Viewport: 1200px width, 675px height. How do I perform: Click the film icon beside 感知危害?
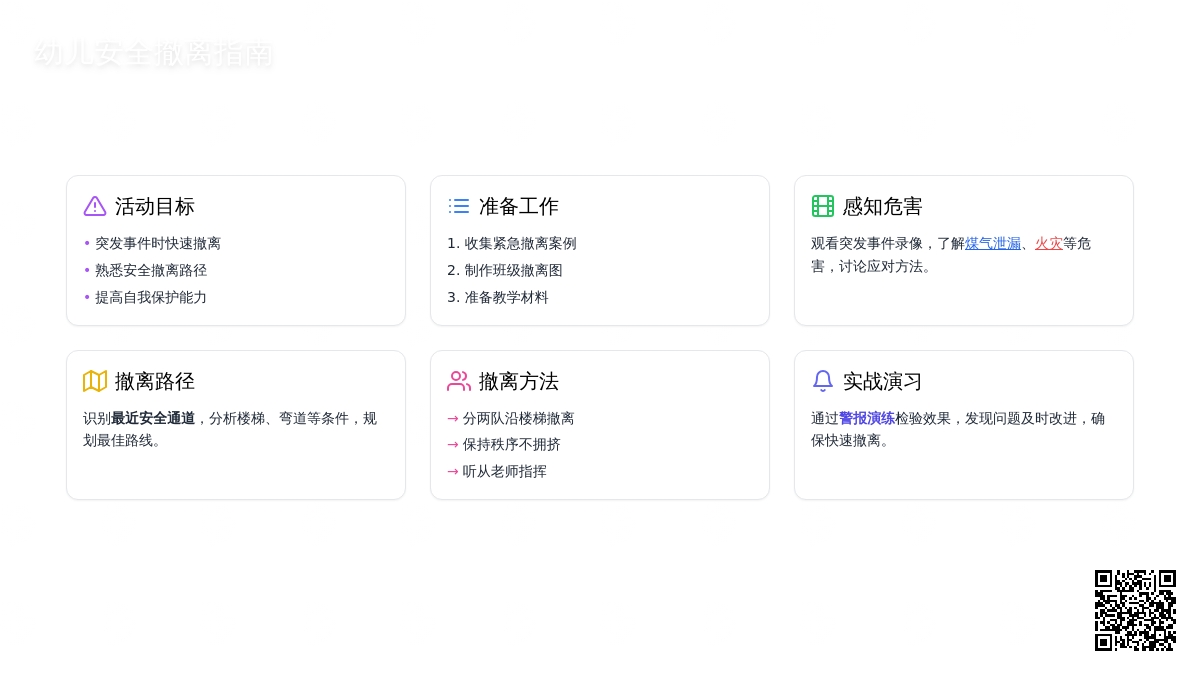[823, 206]
